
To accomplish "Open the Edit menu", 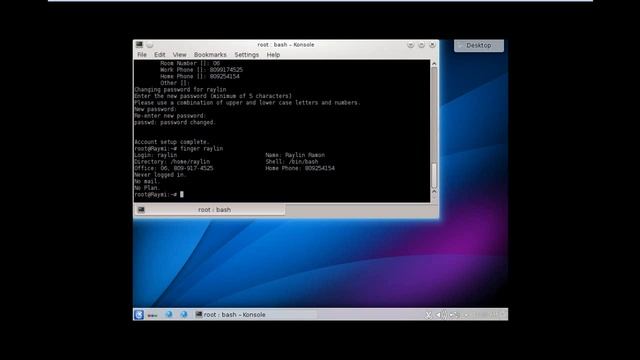I will (x=160, y=55).
